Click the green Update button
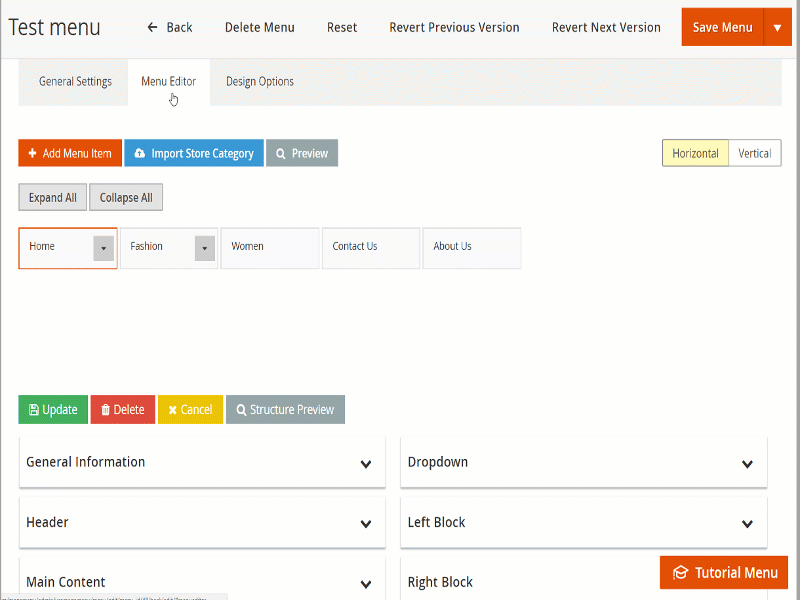Viewport: 800px width, 600px height. [53, 410]
